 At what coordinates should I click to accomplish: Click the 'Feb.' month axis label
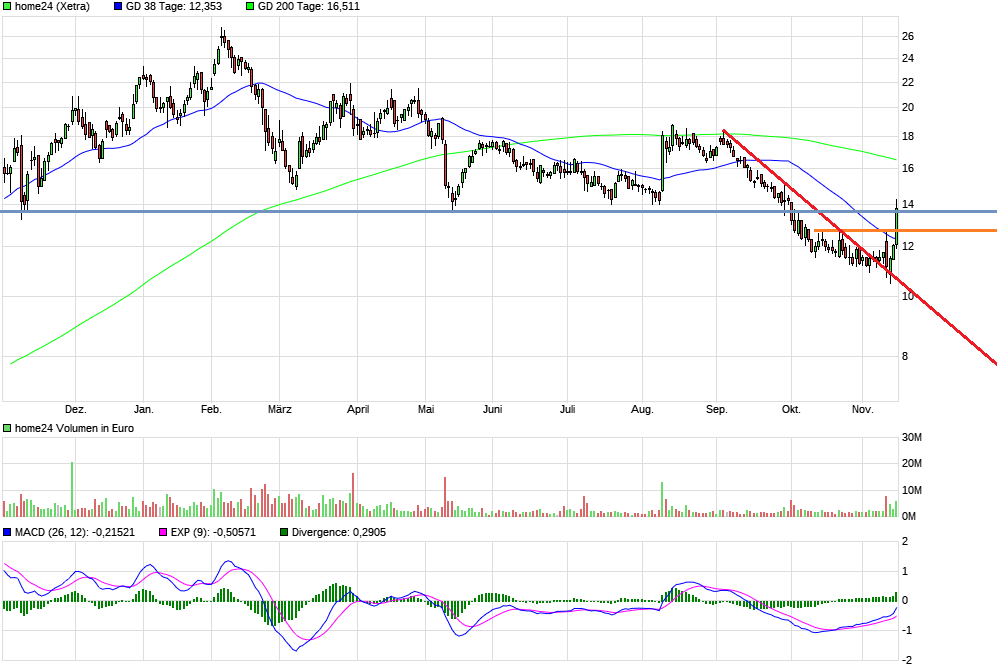click(211, 409)
